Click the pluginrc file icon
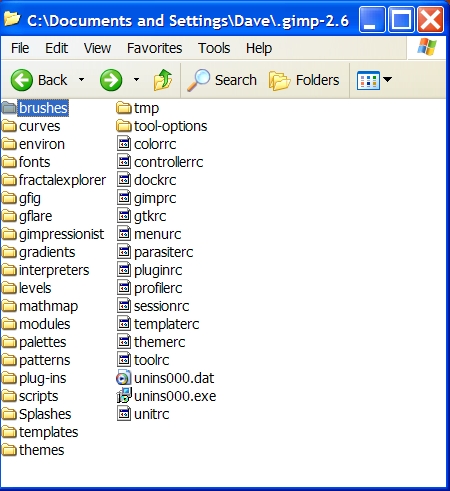The image size is (450, 491). (x=124, y=270)
